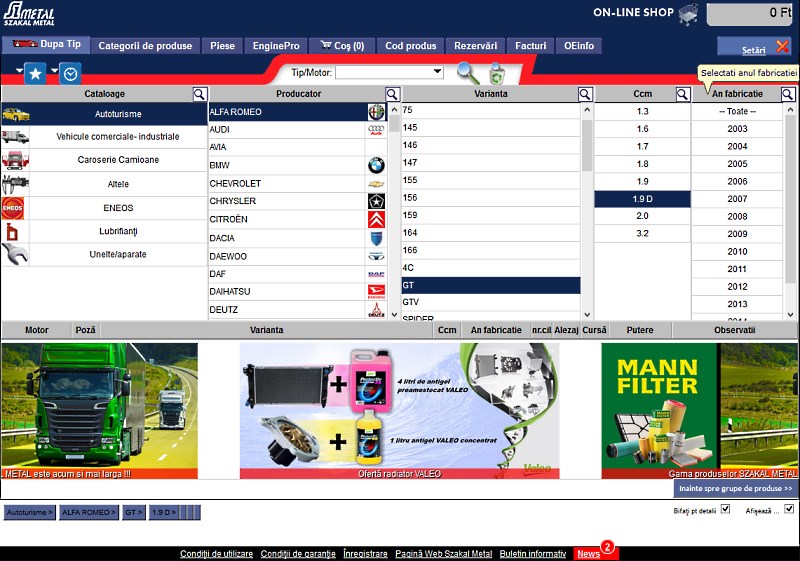Click the Varianta list scrollbar thumb
The width and height of the screenshot is (800, 561).
click(x=587, y=145)
